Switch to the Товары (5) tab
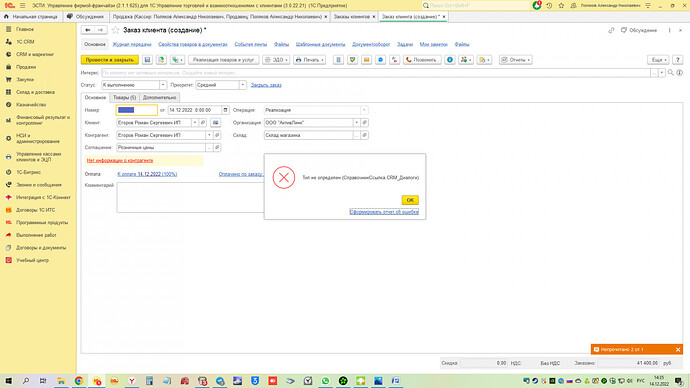 coord(125,98)
